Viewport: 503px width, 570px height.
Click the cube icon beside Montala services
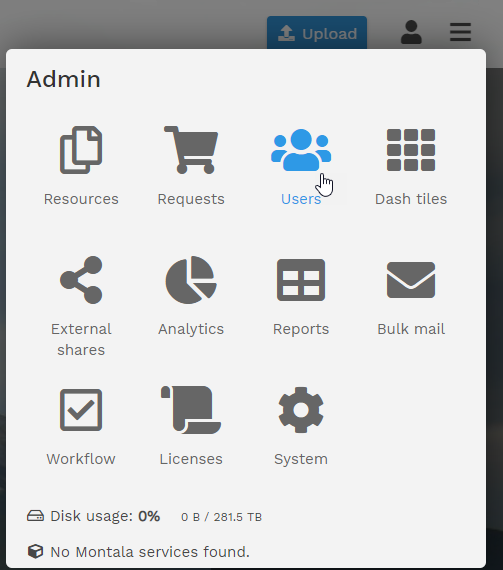(36, 551)
